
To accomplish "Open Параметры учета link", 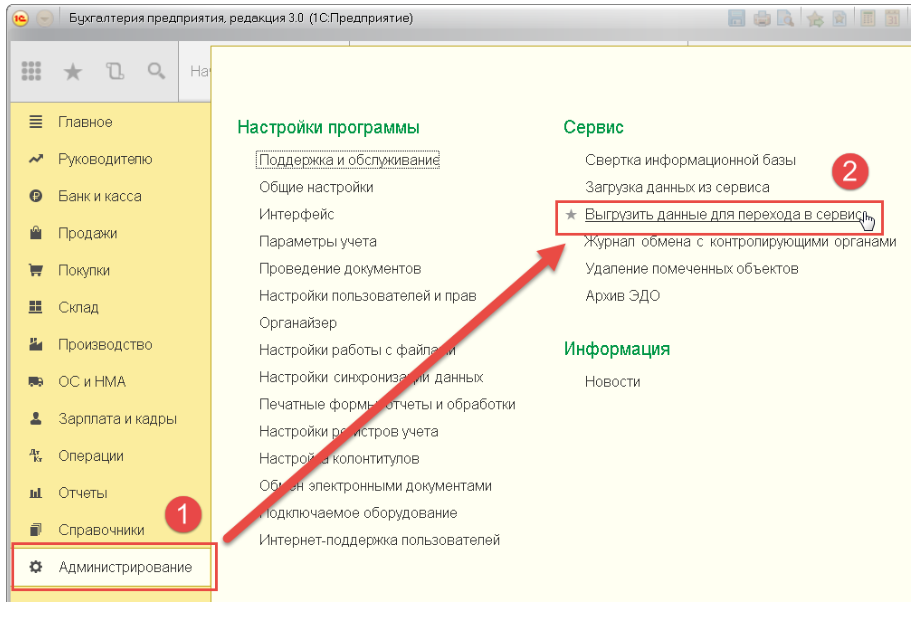I will (317, 241).
